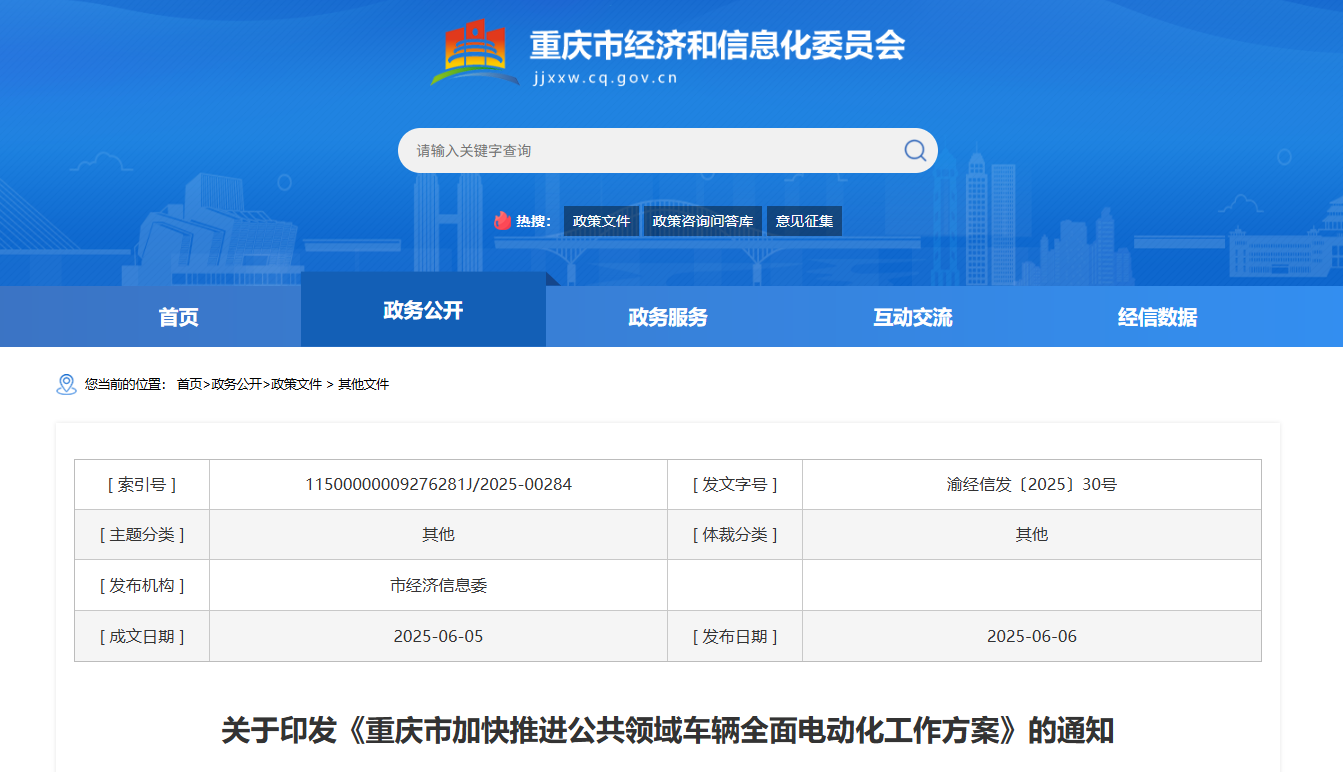Click the 重庆市经济和信息化委员会 site title
The image size is (1343, 772).
716,45
